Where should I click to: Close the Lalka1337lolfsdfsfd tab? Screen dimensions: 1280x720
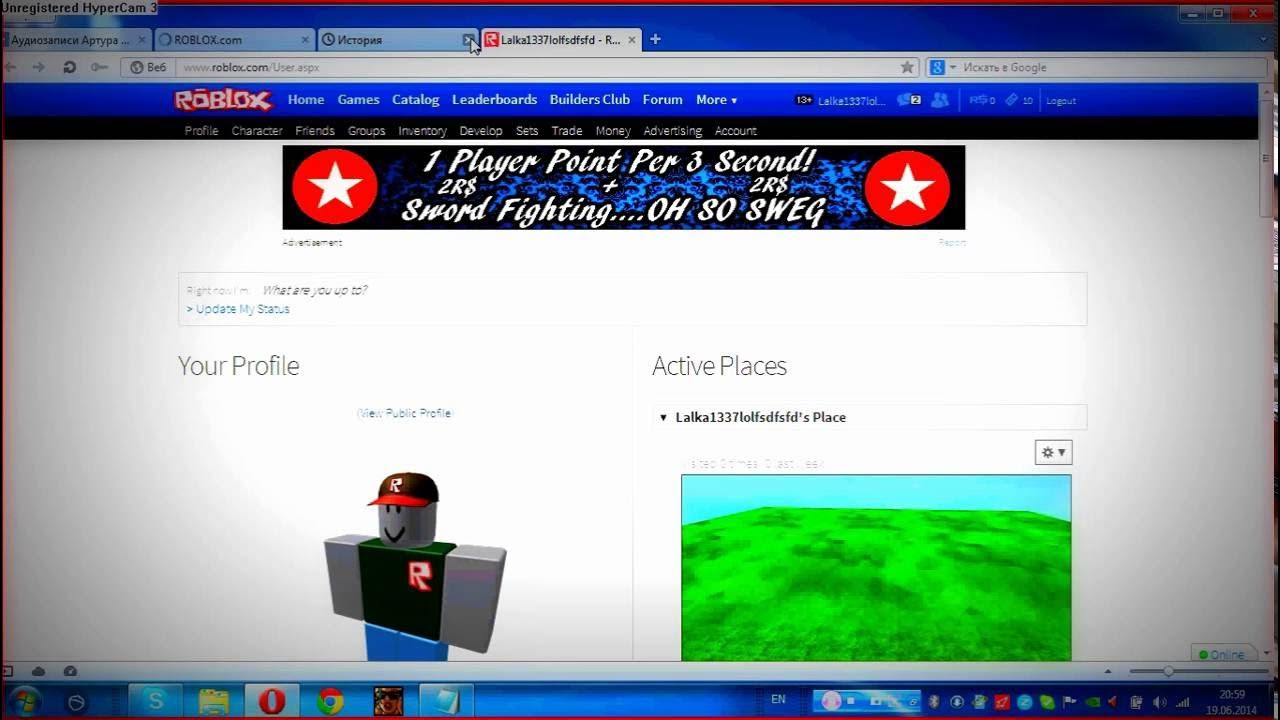(631, 40)
